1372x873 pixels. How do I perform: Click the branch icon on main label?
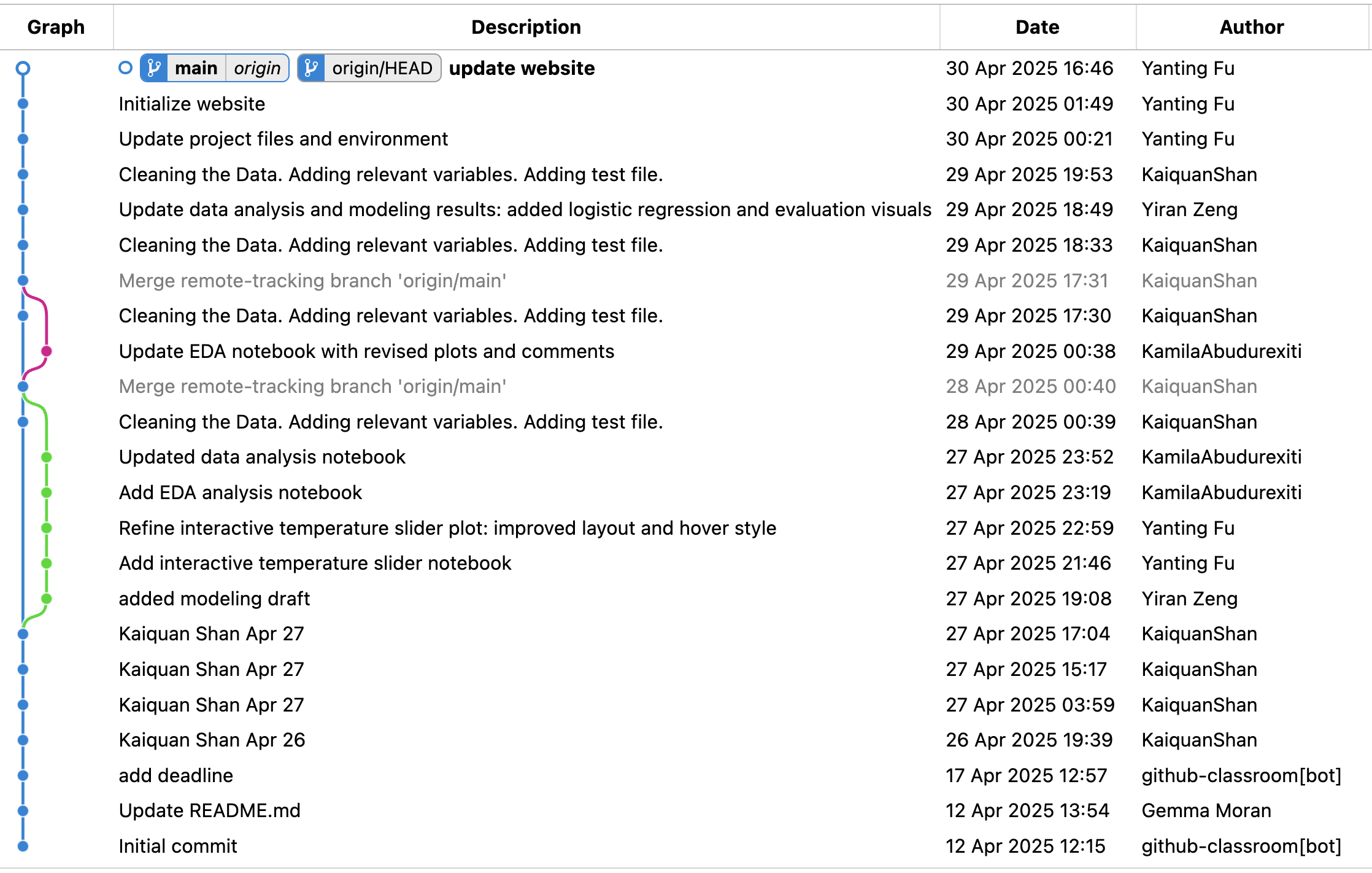click(154, 68)
